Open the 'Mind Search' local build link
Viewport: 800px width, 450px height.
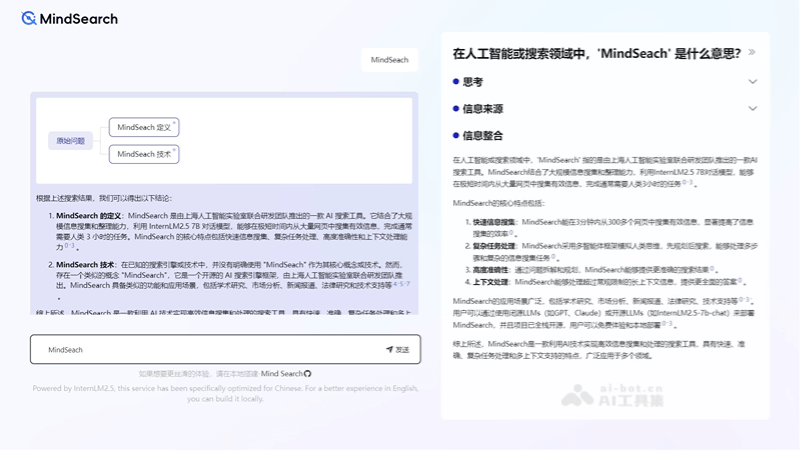(281, 373)
